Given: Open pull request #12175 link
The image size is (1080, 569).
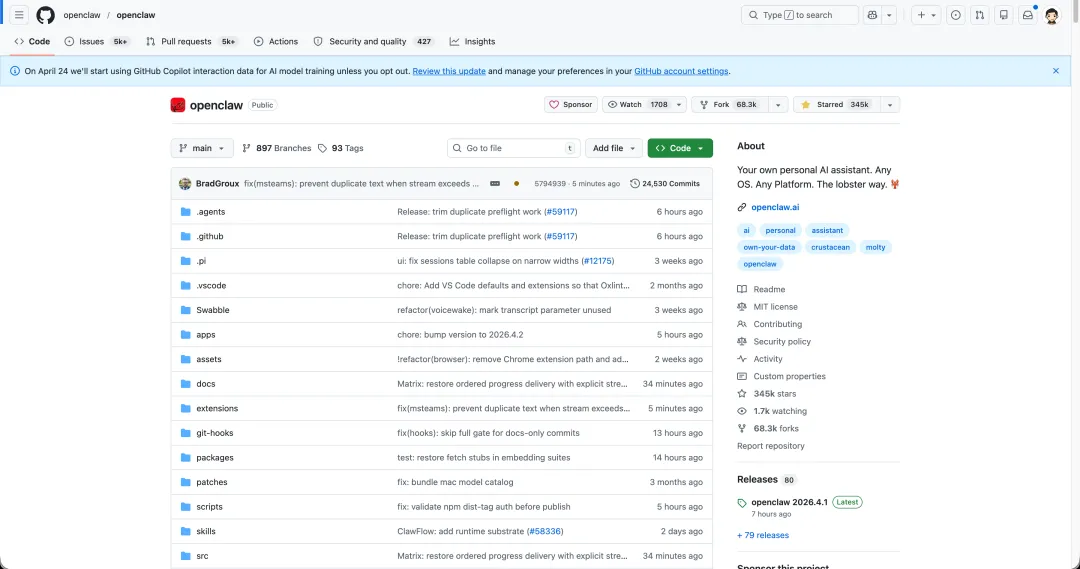Looking at the screenshot, I should tap(598, 261).
